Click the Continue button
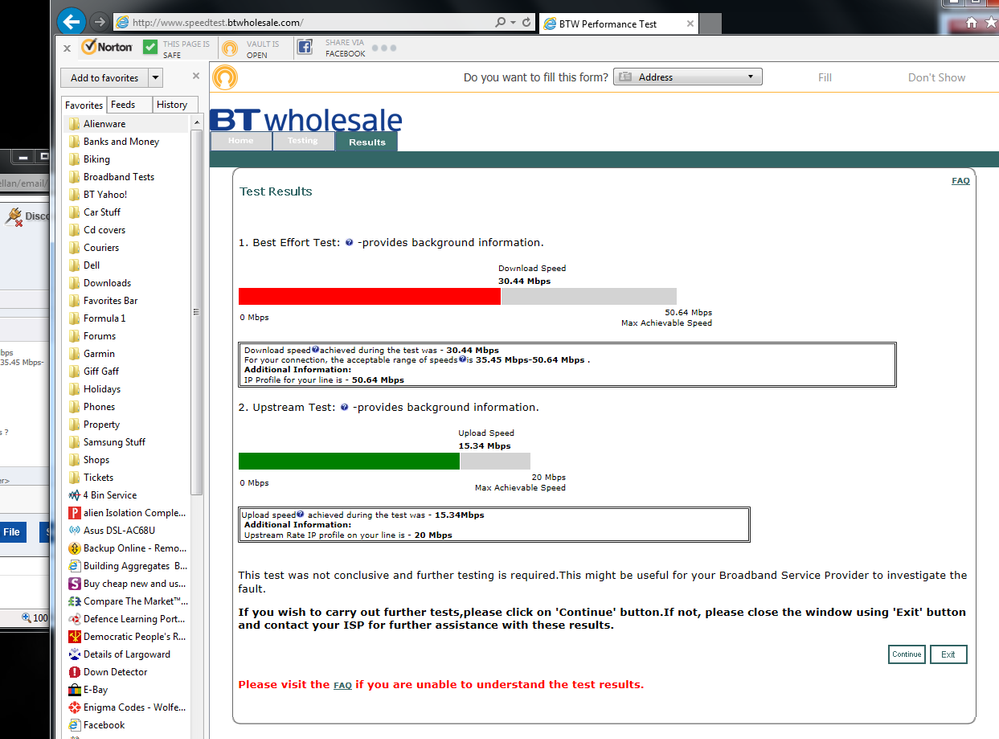 [x=906, y=654]
